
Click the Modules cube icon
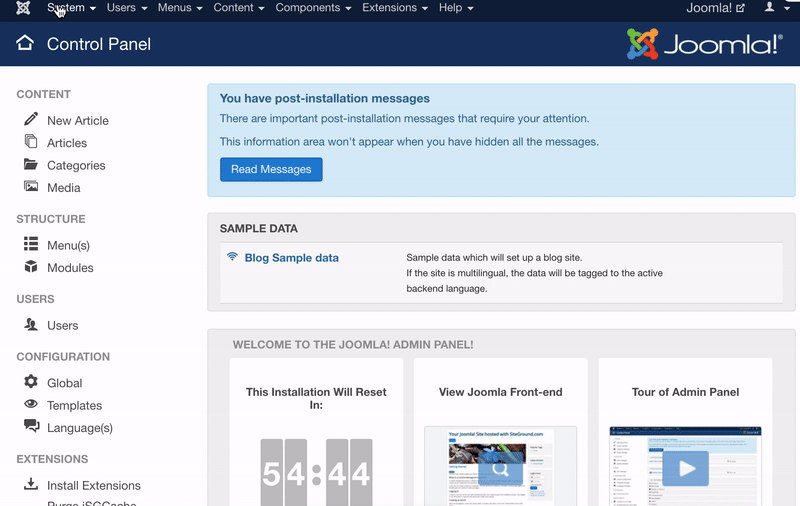click(x=31, y=266)
